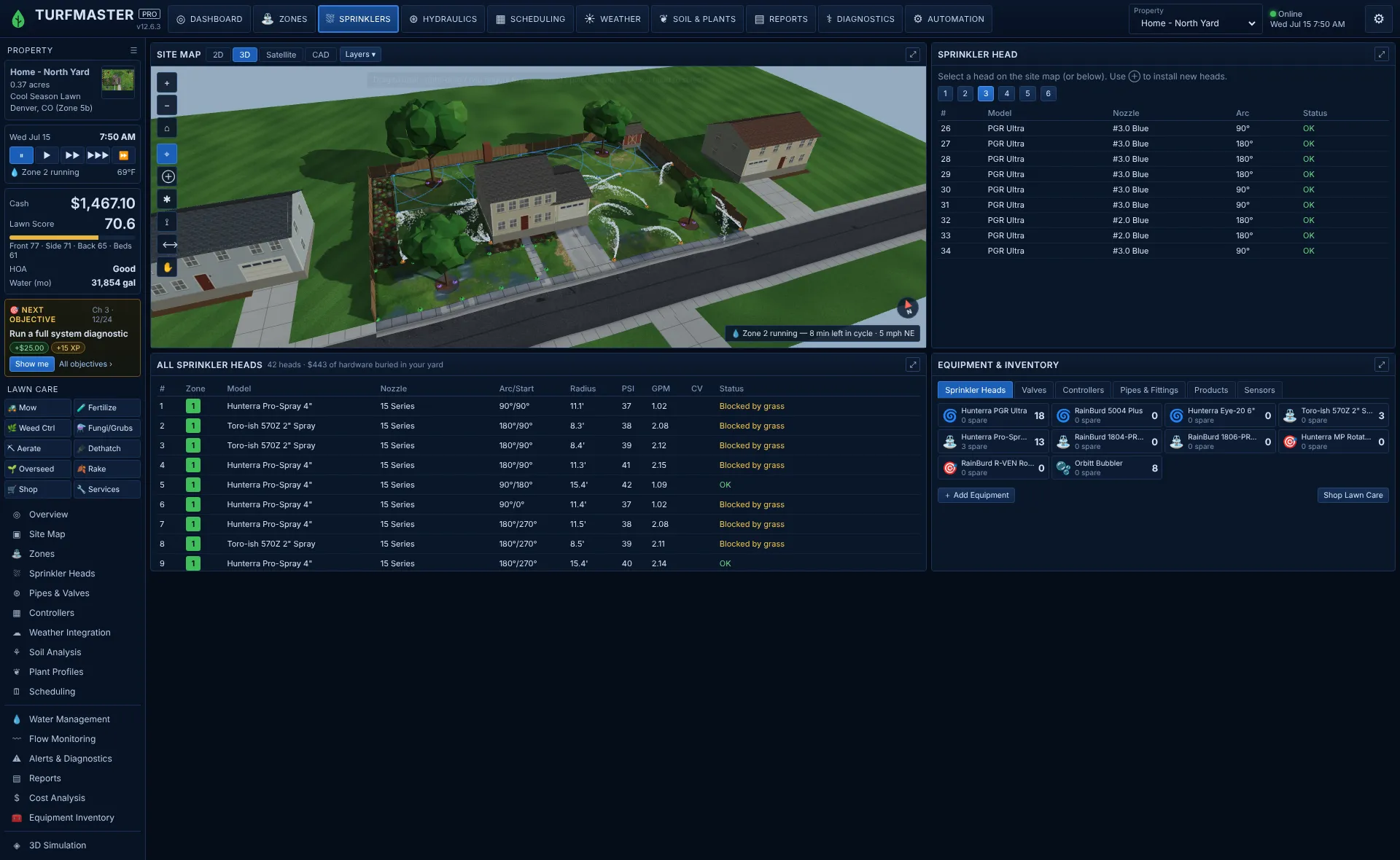Reset site map to home view
Viewport: 1400px width, 860px height.
167,128
